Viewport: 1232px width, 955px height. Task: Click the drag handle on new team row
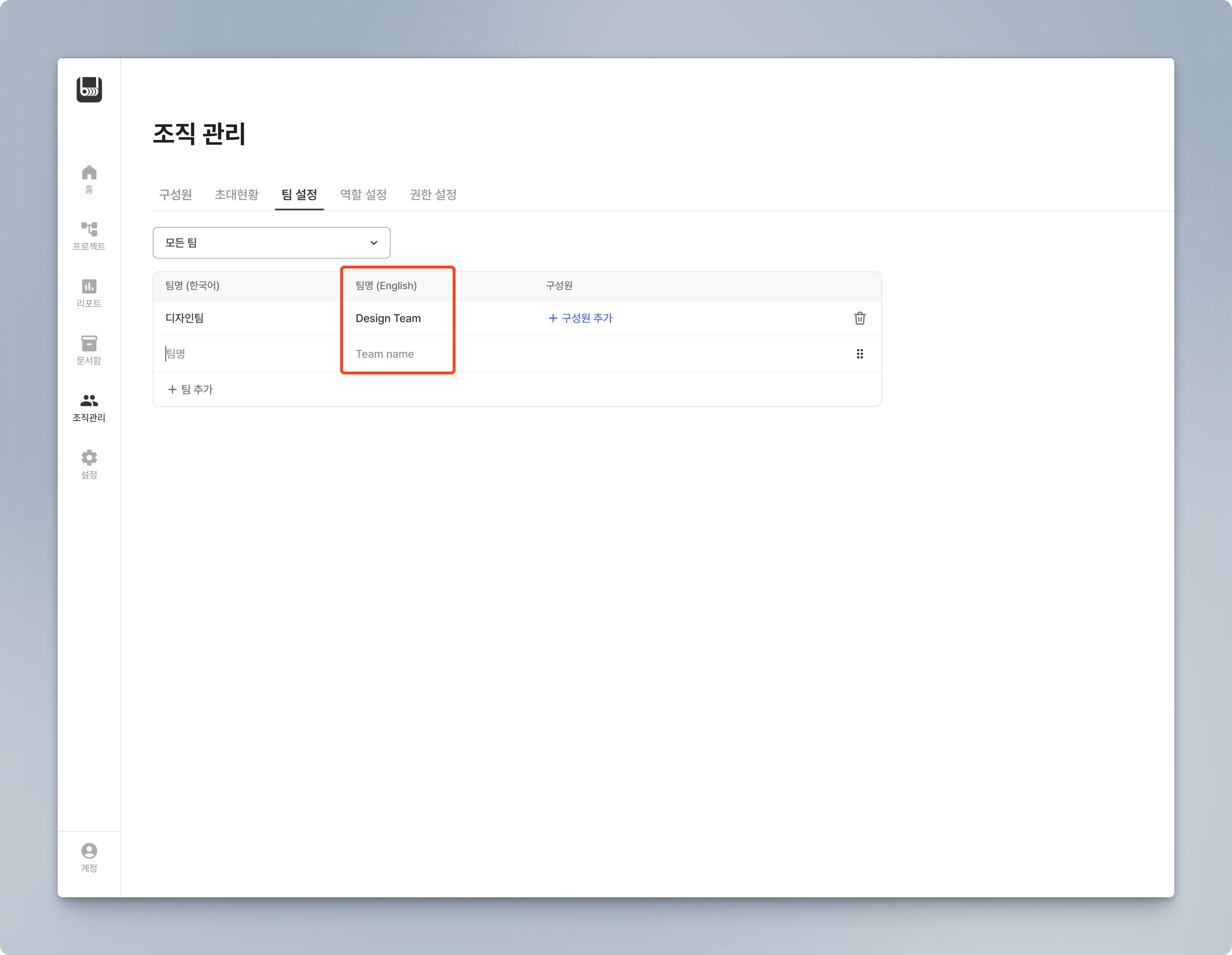point(859,354)
